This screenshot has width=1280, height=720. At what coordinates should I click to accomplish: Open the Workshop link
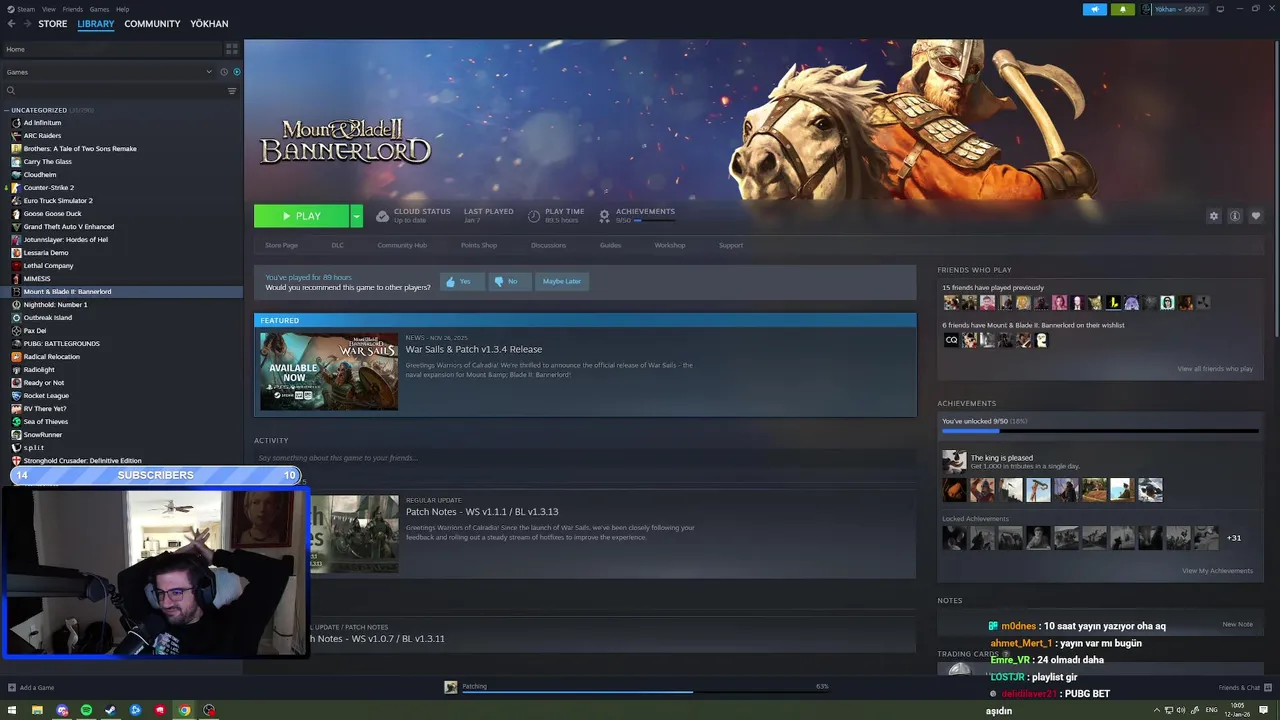[x=670, y=245]
